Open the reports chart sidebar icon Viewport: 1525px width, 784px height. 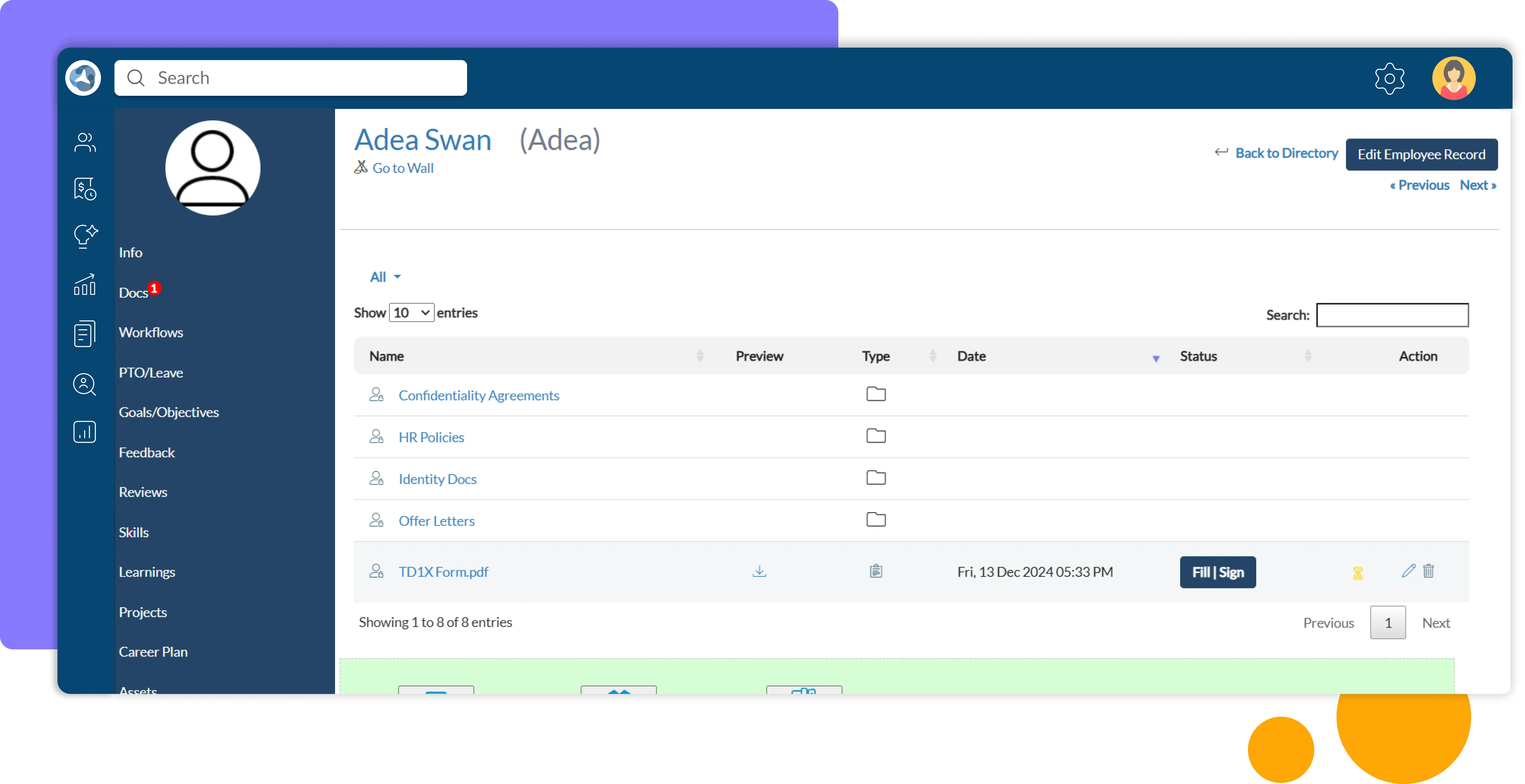coord(85,432)
